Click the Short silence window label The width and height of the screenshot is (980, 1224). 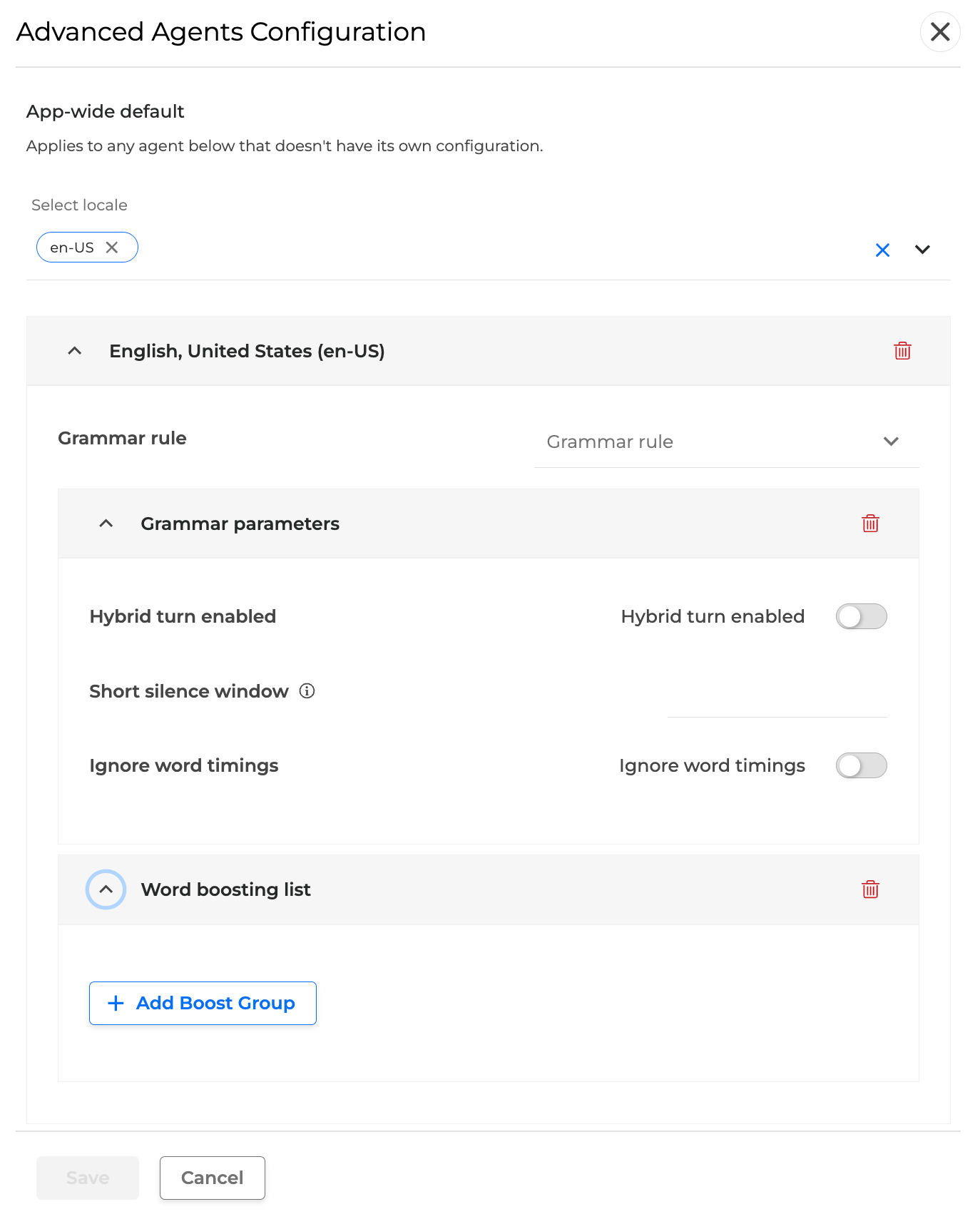coord(189,691)
